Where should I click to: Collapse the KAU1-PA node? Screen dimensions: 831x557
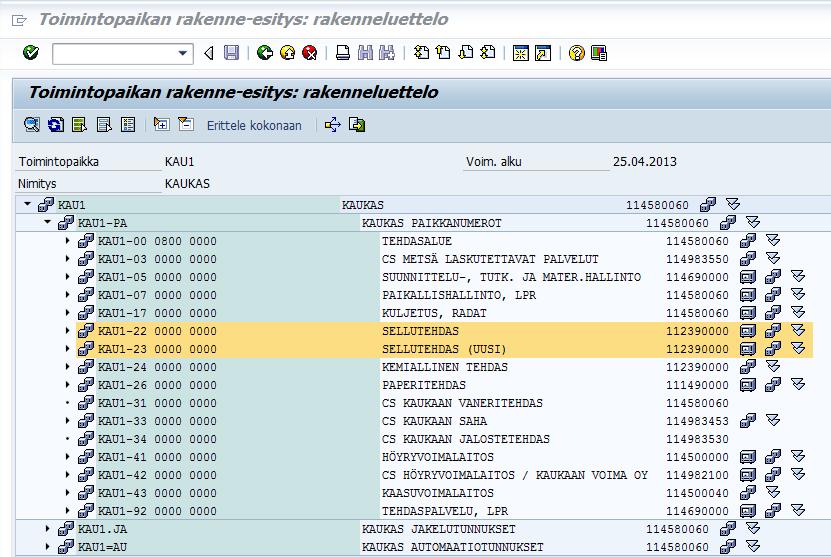(x=47, y=222)
